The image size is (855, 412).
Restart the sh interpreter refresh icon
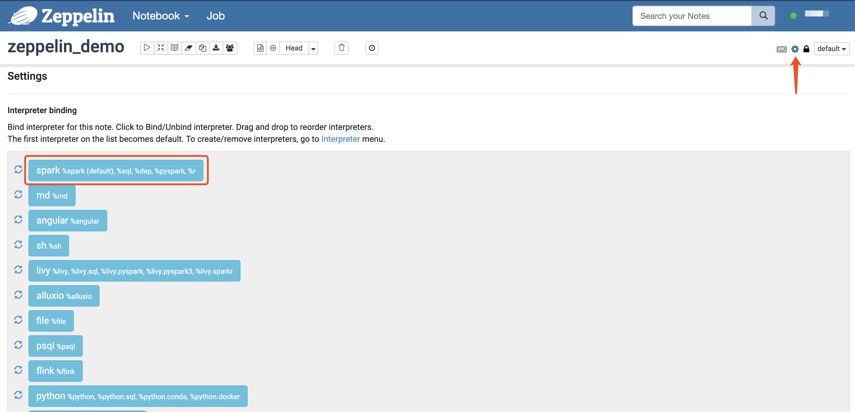(18, 245)
